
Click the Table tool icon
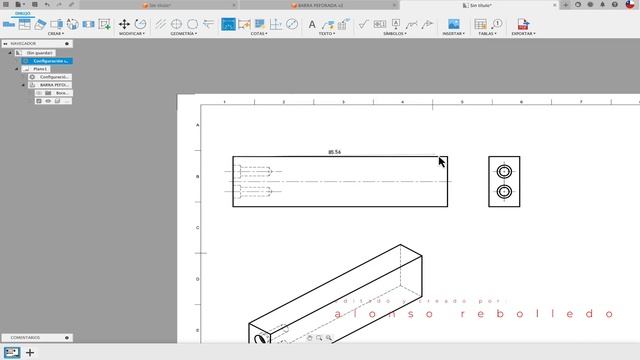pyautogui.click(x=480, y=24)
